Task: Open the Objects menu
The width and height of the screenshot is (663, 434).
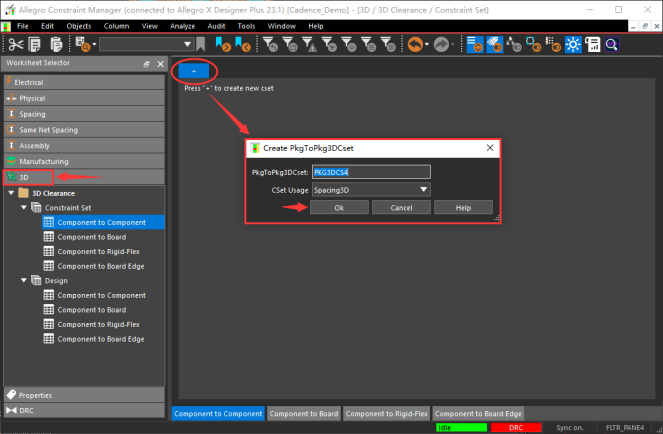Action: pos(79,26)
